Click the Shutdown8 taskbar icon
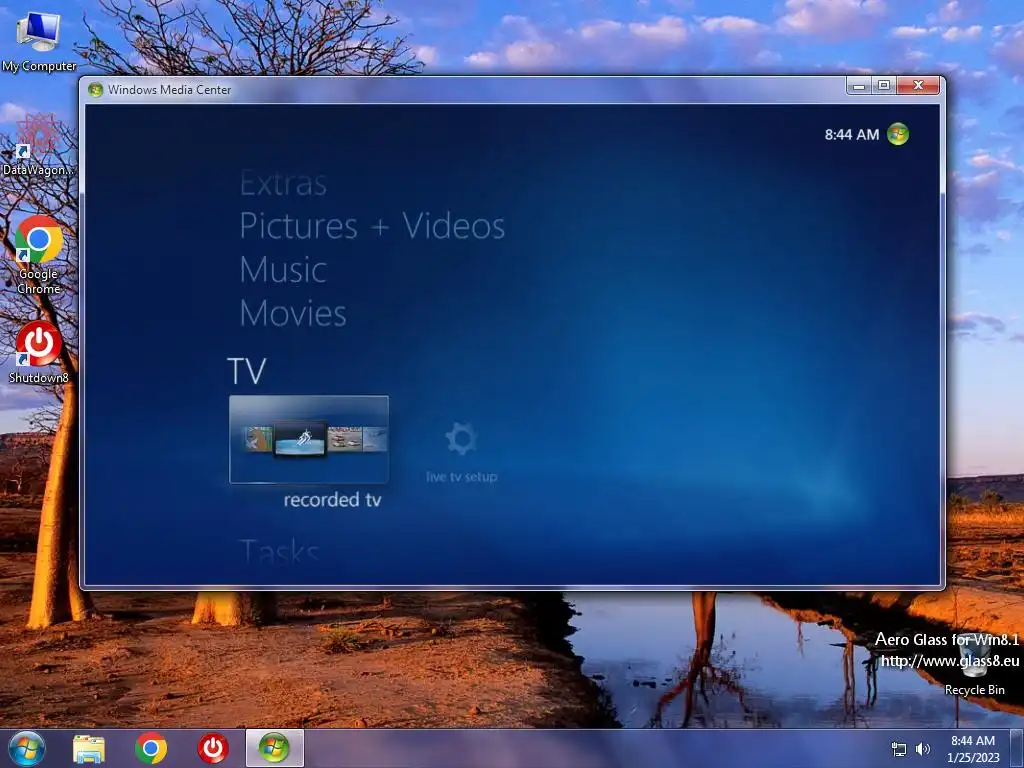The image size is (1024, 768). point(213,748)
